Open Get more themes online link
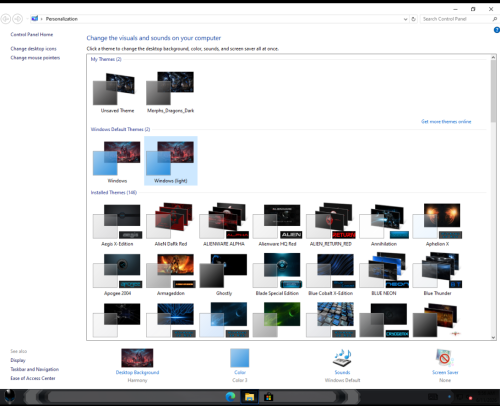The image size is (500, 406). [x=446, y=122]
